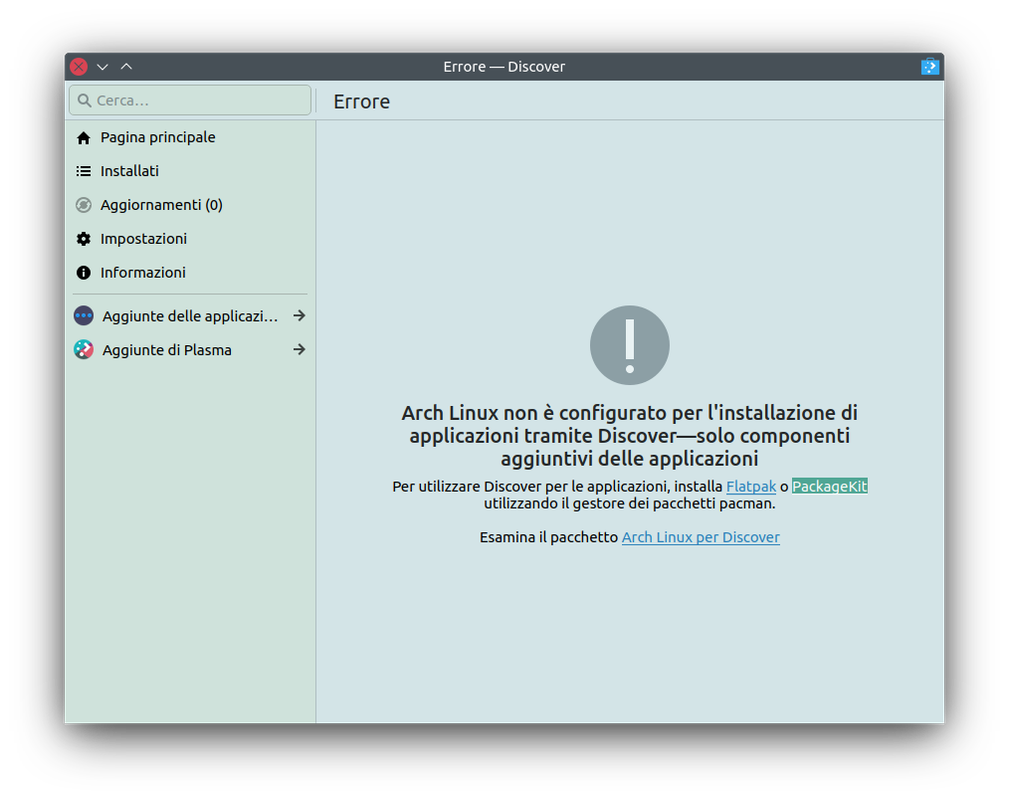Open Impostazioni
1009x800 pixels.
189,239
